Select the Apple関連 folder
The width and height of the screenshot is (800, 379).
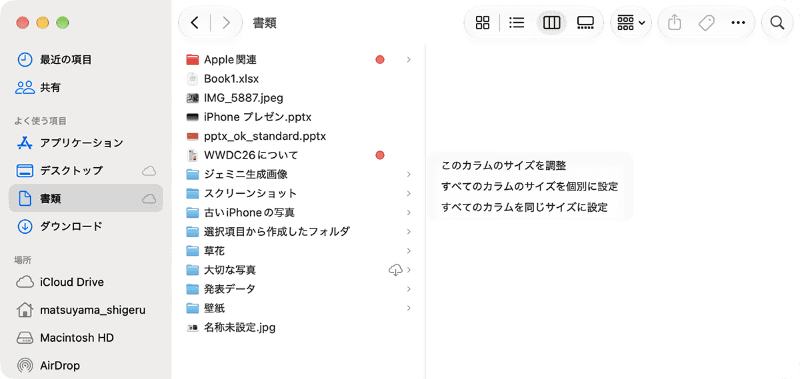(299, 60)
